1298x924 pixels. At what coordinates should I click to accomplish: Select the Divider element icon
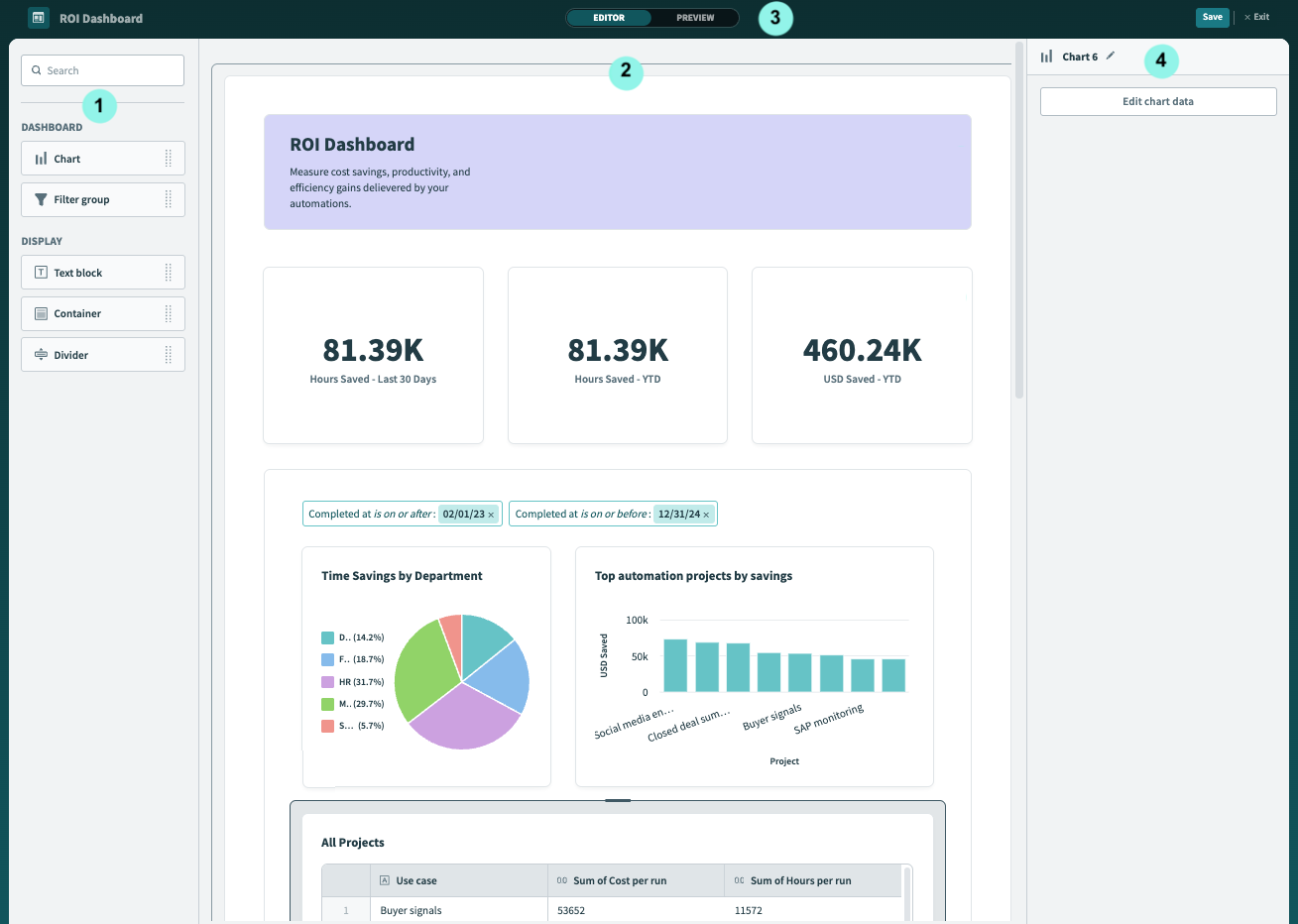[40, 354]
